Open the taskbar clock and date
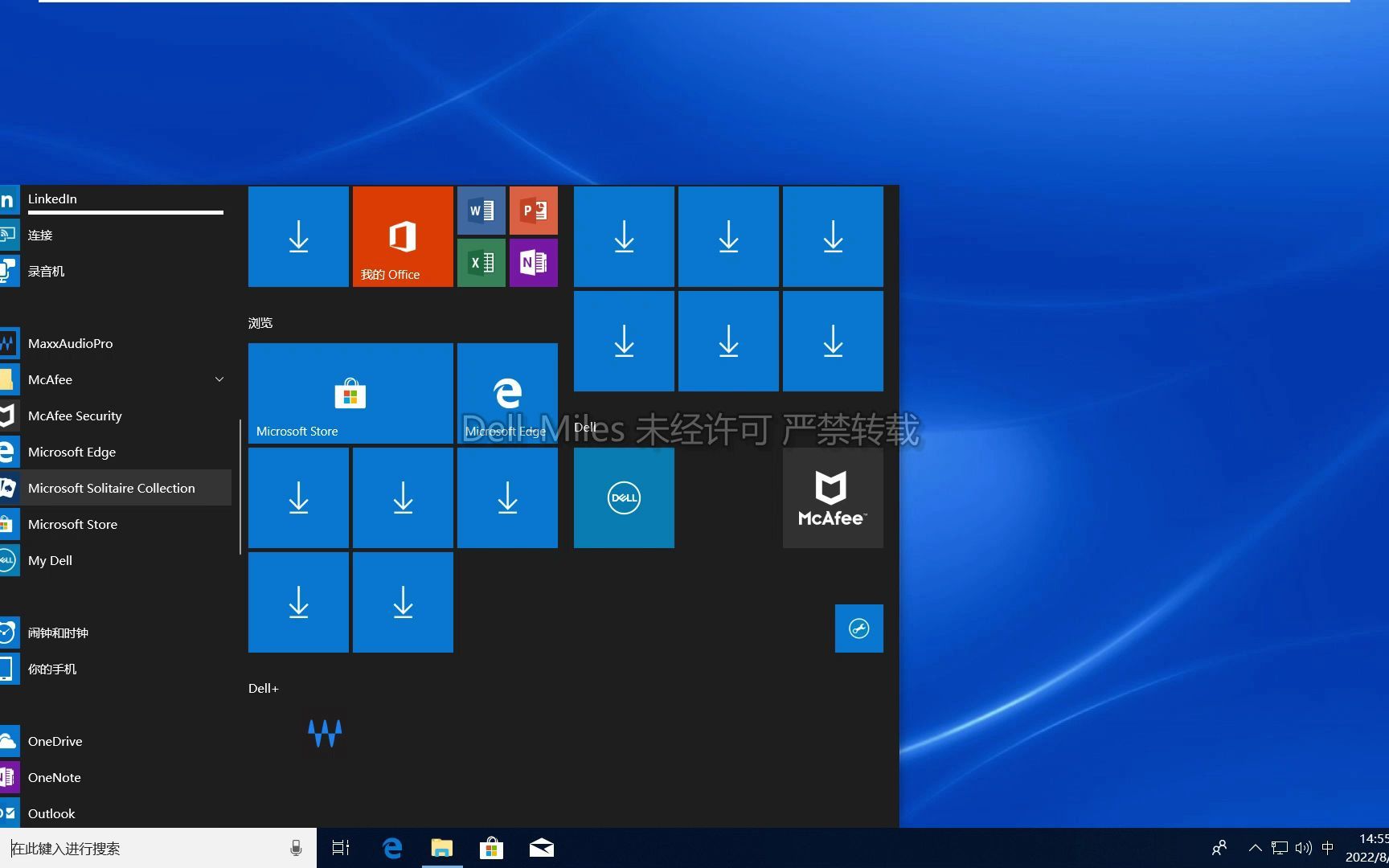Screen dimensions: 1389x868 coord(1366,848)
